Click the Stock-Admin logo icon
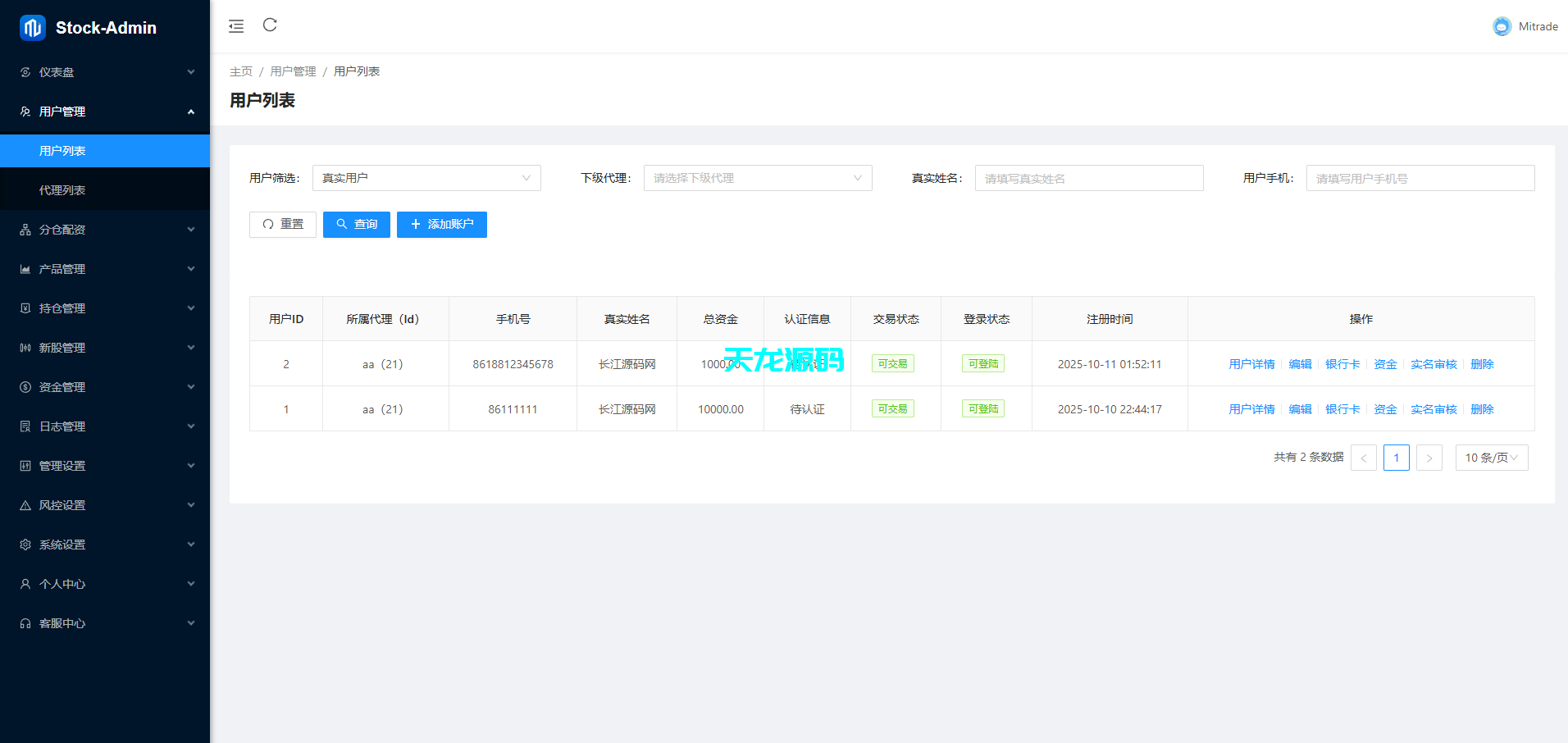Screen dimensions: 1568x743 coord(32,28)
